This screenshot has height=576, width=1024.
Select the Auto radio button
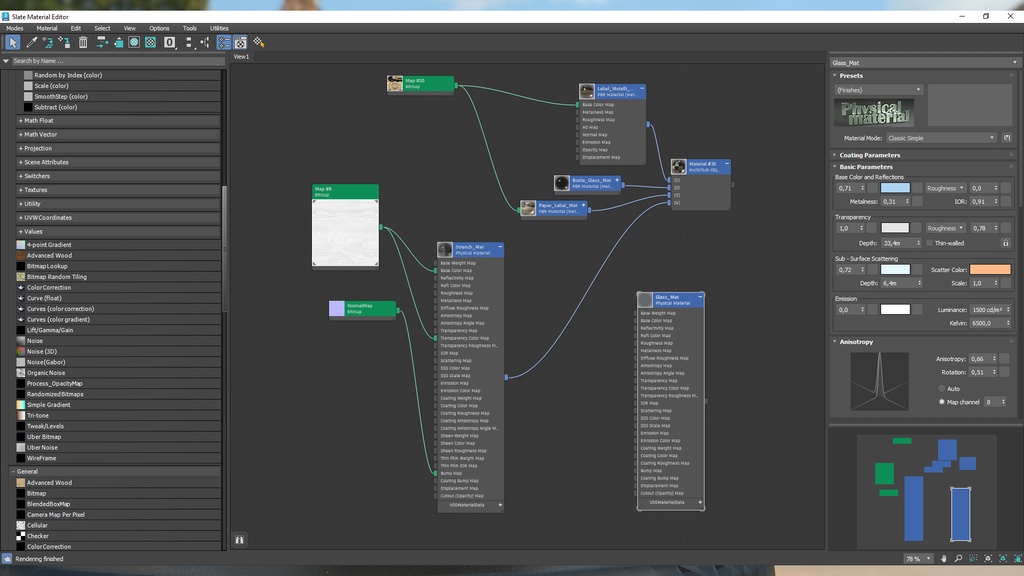[x=942, y=388]
